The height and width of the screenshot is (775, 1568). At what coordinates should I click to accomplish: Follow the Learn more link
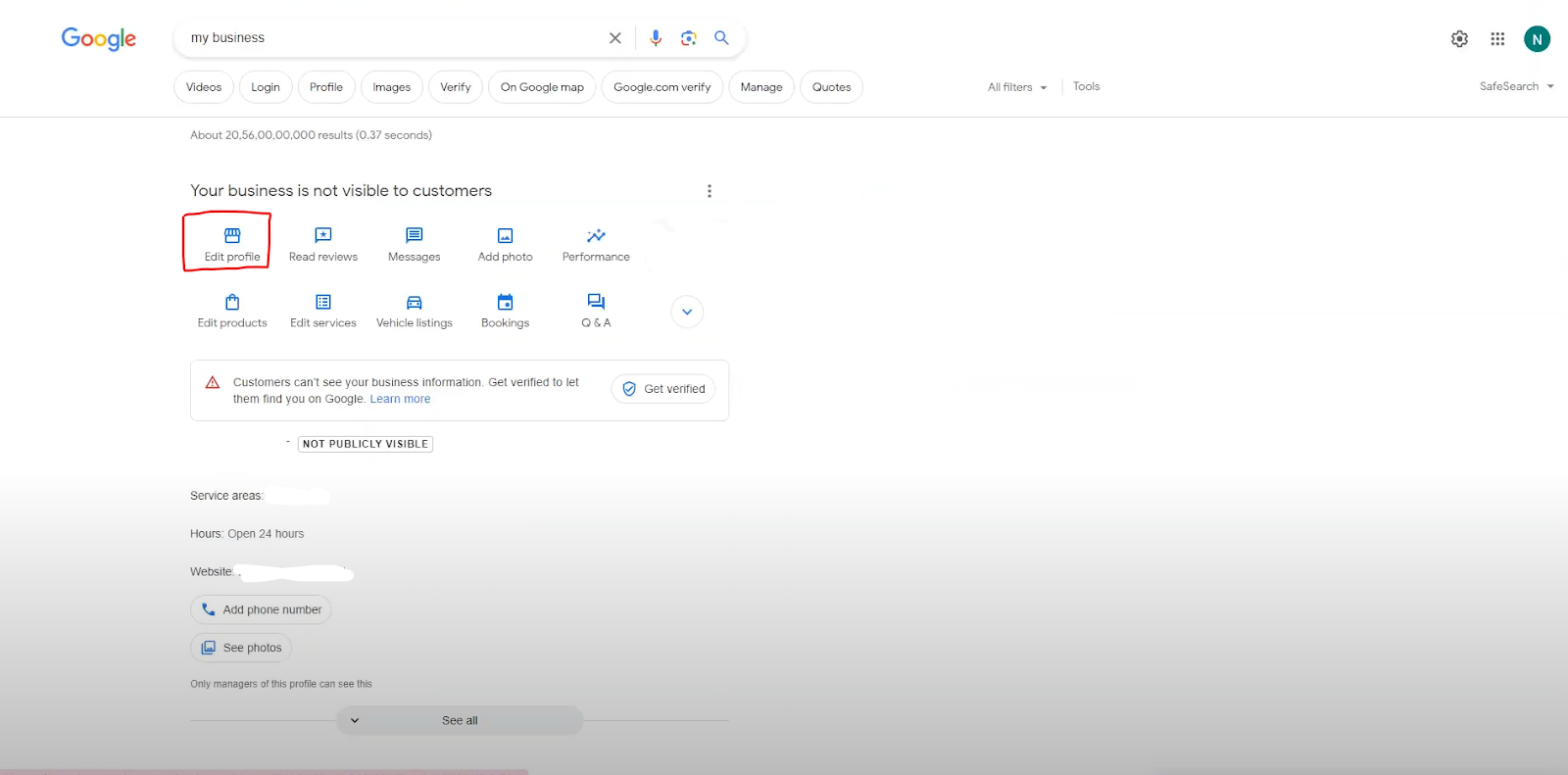[400, 399]
